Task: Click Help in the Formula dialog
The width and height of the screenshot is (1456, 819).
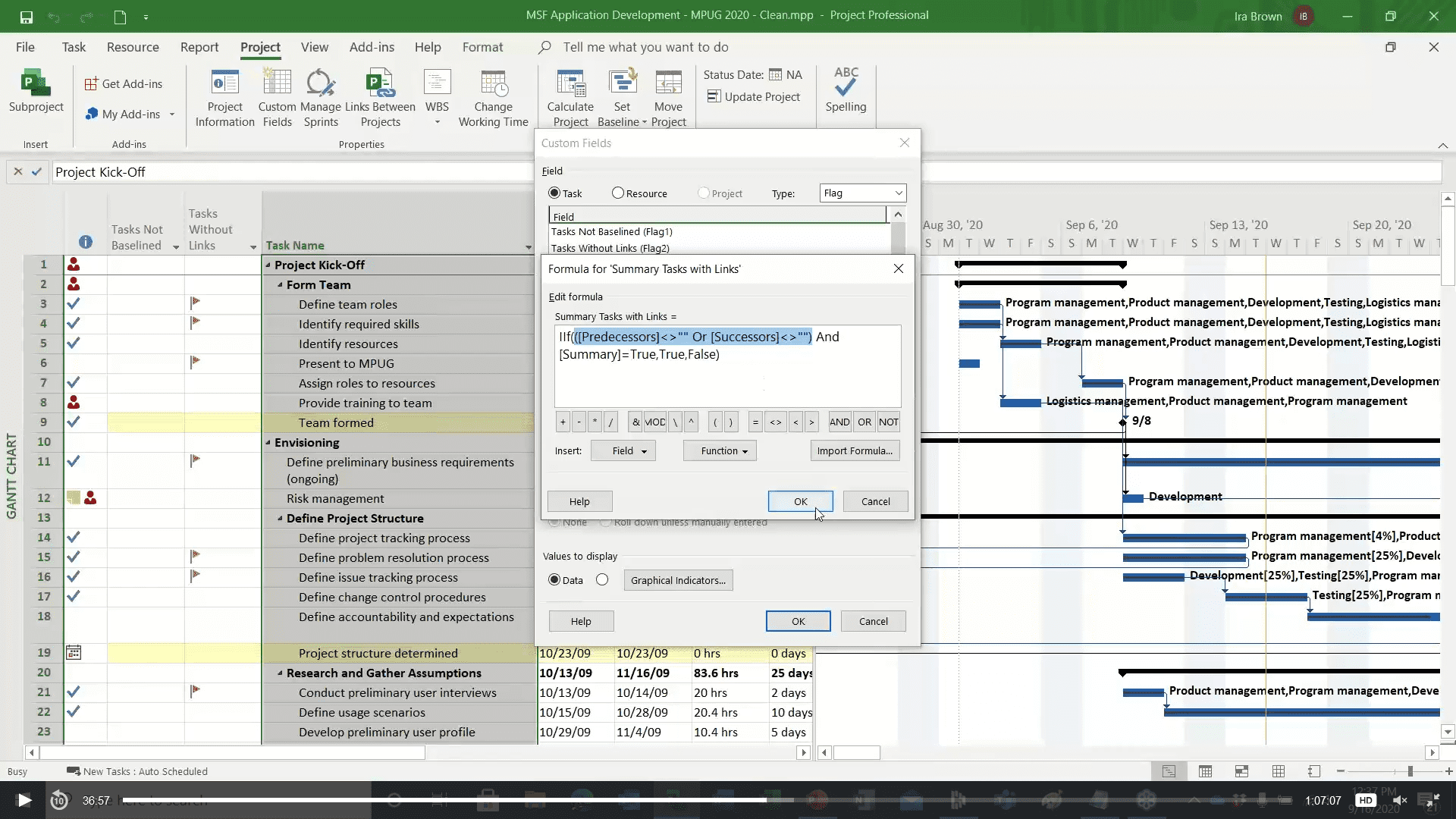Action: coord(579,501)
